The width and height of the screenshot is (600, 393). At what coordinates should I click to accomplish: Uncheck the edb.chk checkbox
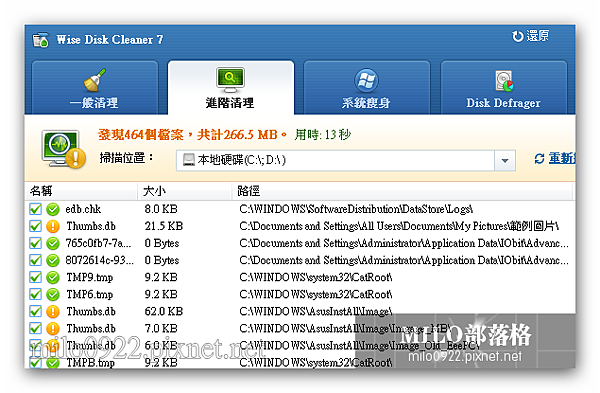pyautogui.click(x=36, y=209)
